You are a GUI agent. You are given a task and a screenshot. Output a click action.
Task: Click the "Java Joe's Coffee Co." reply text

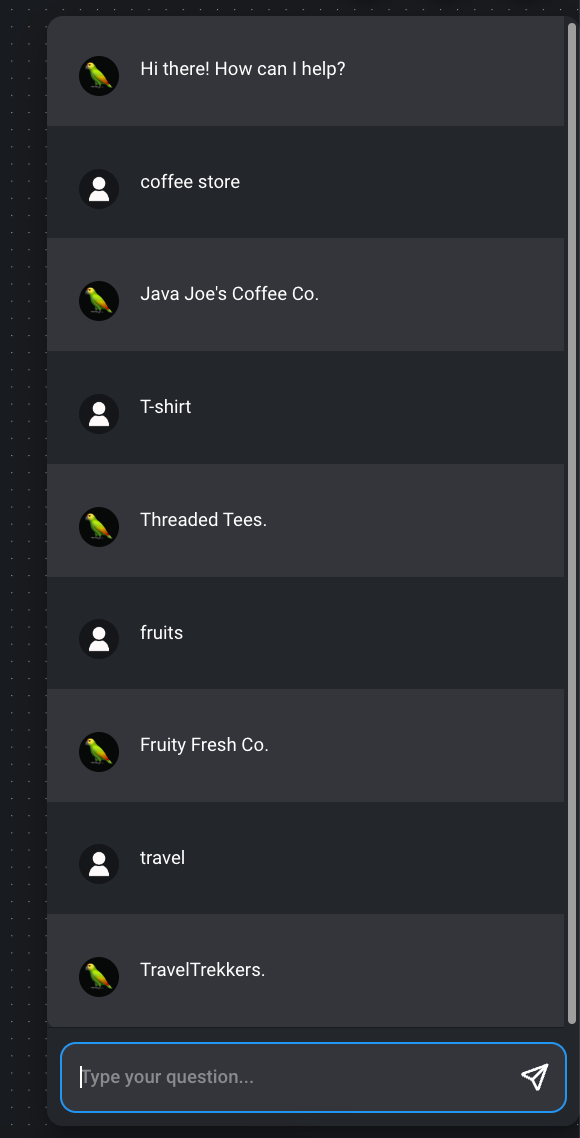click(229, 294)
